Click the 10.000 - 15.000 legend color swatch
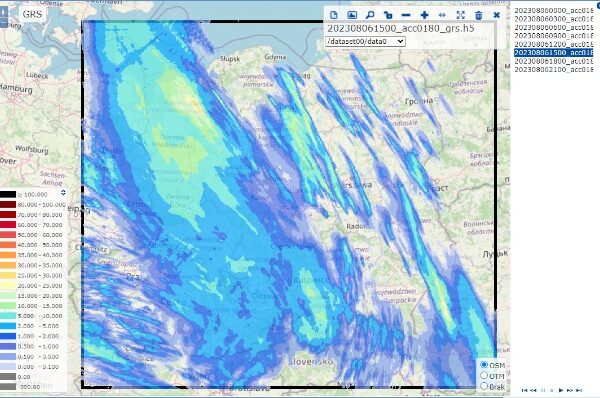The image size is (600, 398). 8,306
